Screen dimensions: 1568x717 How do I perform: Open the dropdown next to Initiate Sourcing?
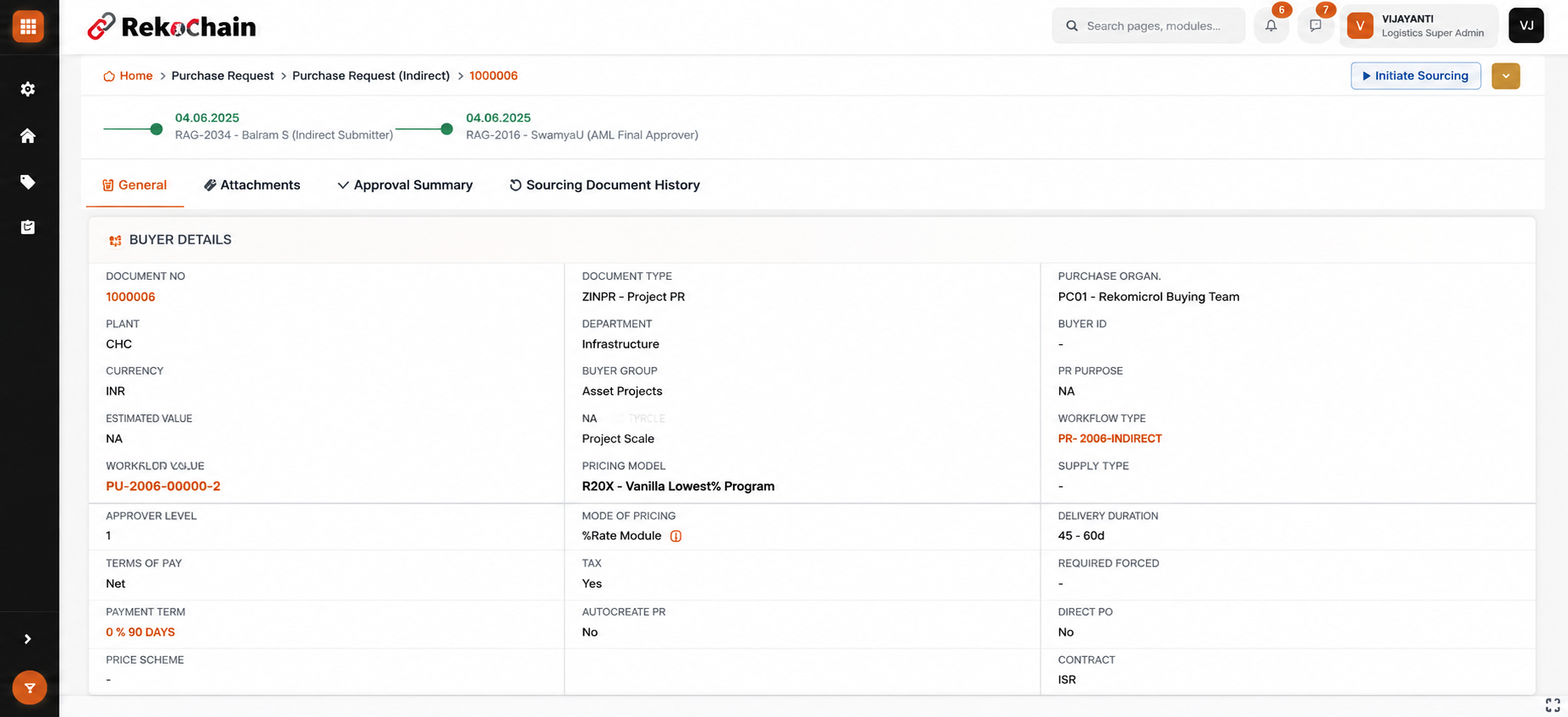tap(1505, 75)
